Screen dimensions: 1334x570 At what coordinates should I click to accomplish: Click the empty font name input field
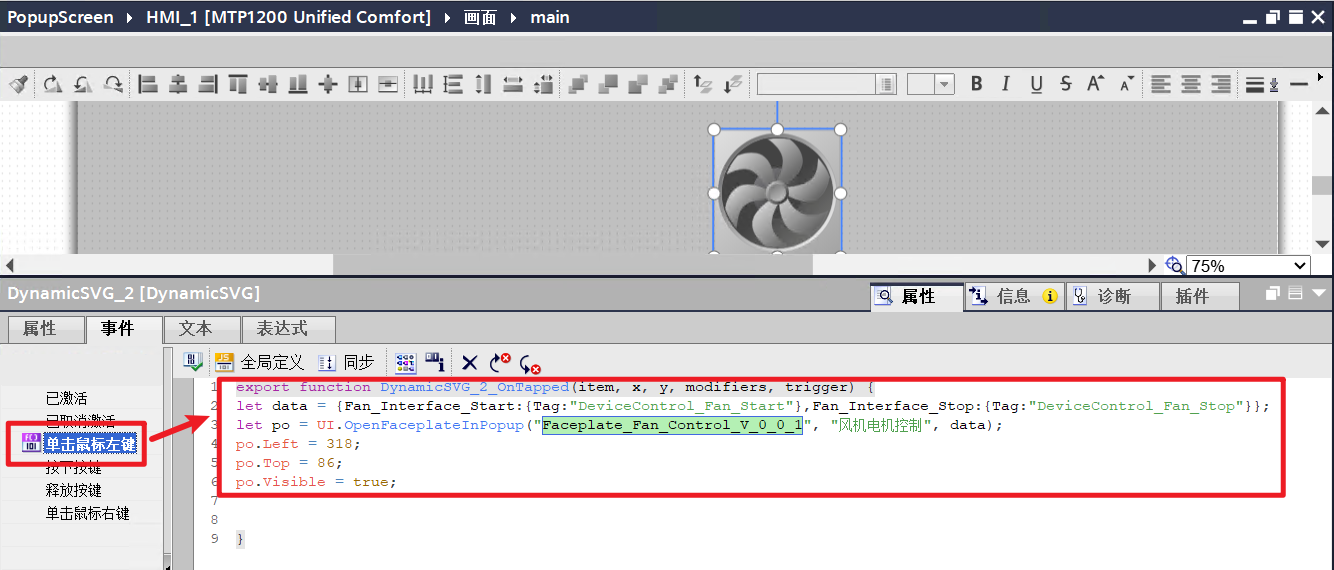point(817,85)
